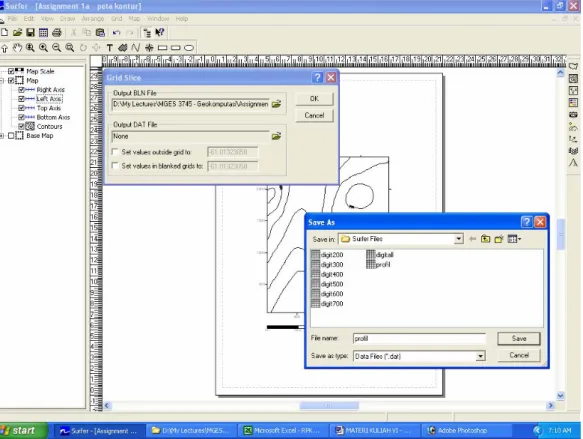Select the Polygon drawing tool

tap(123, 48)
